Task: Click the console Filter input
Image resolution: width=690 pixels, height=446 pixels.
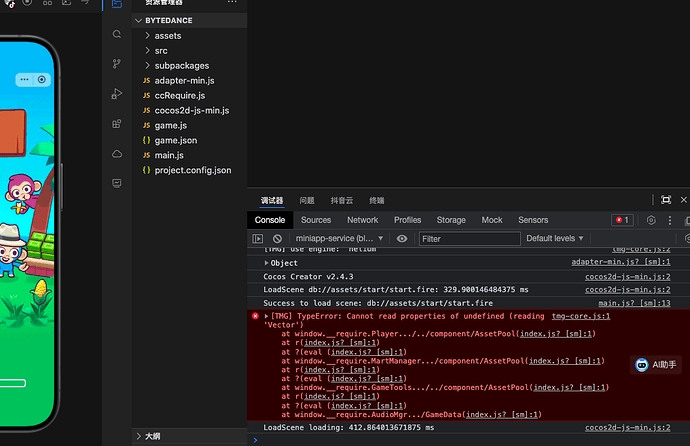Action: [470, 238]
